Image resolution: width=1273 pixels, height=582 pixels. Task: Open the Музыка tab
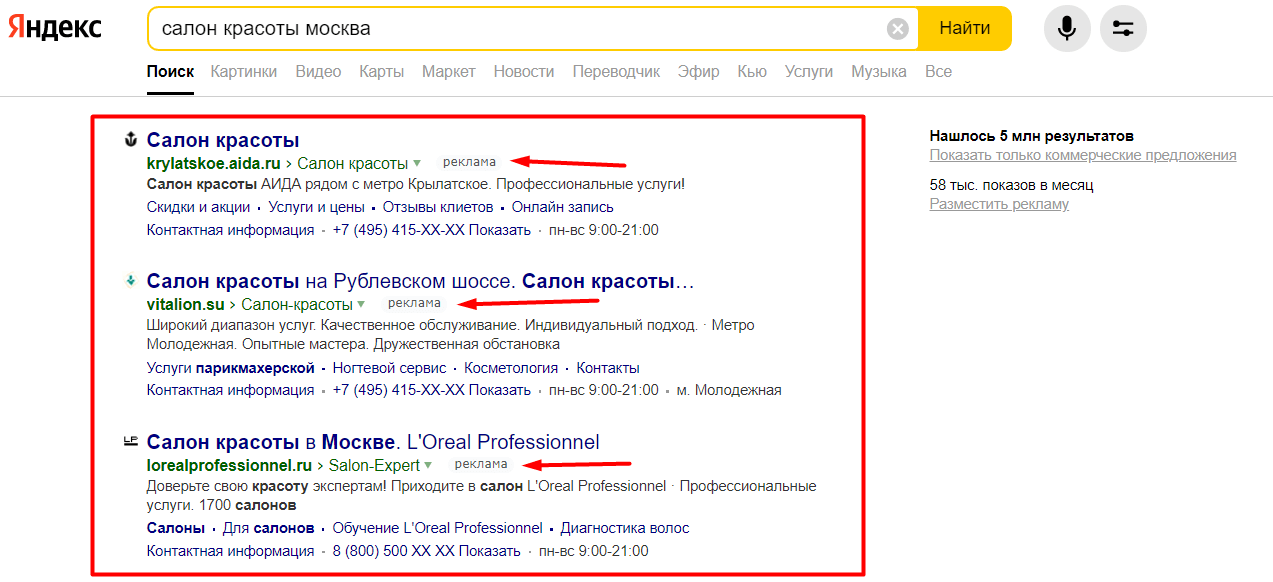pos(879,72)
